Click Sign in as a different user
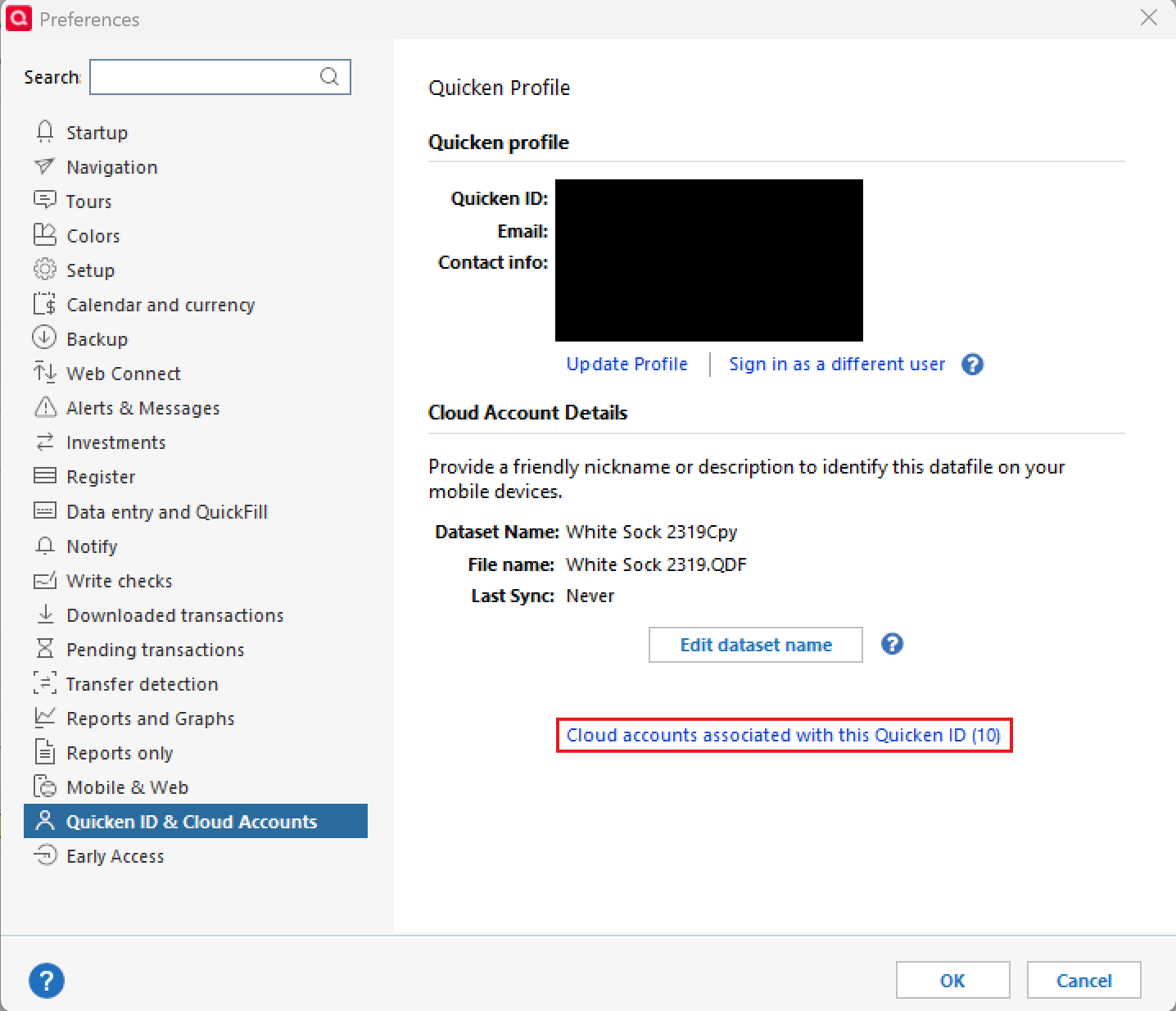The image size is (1176, 1011). [837, 364]
